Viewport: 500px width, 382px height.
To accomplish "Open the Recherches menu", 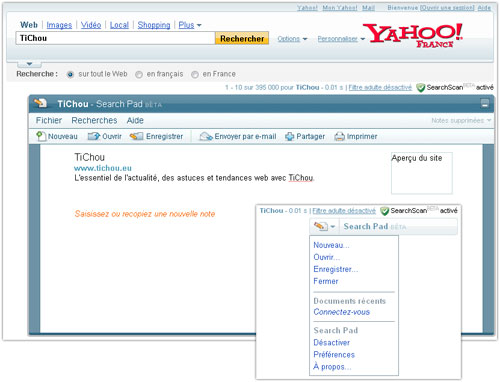I will coord(94,120).
